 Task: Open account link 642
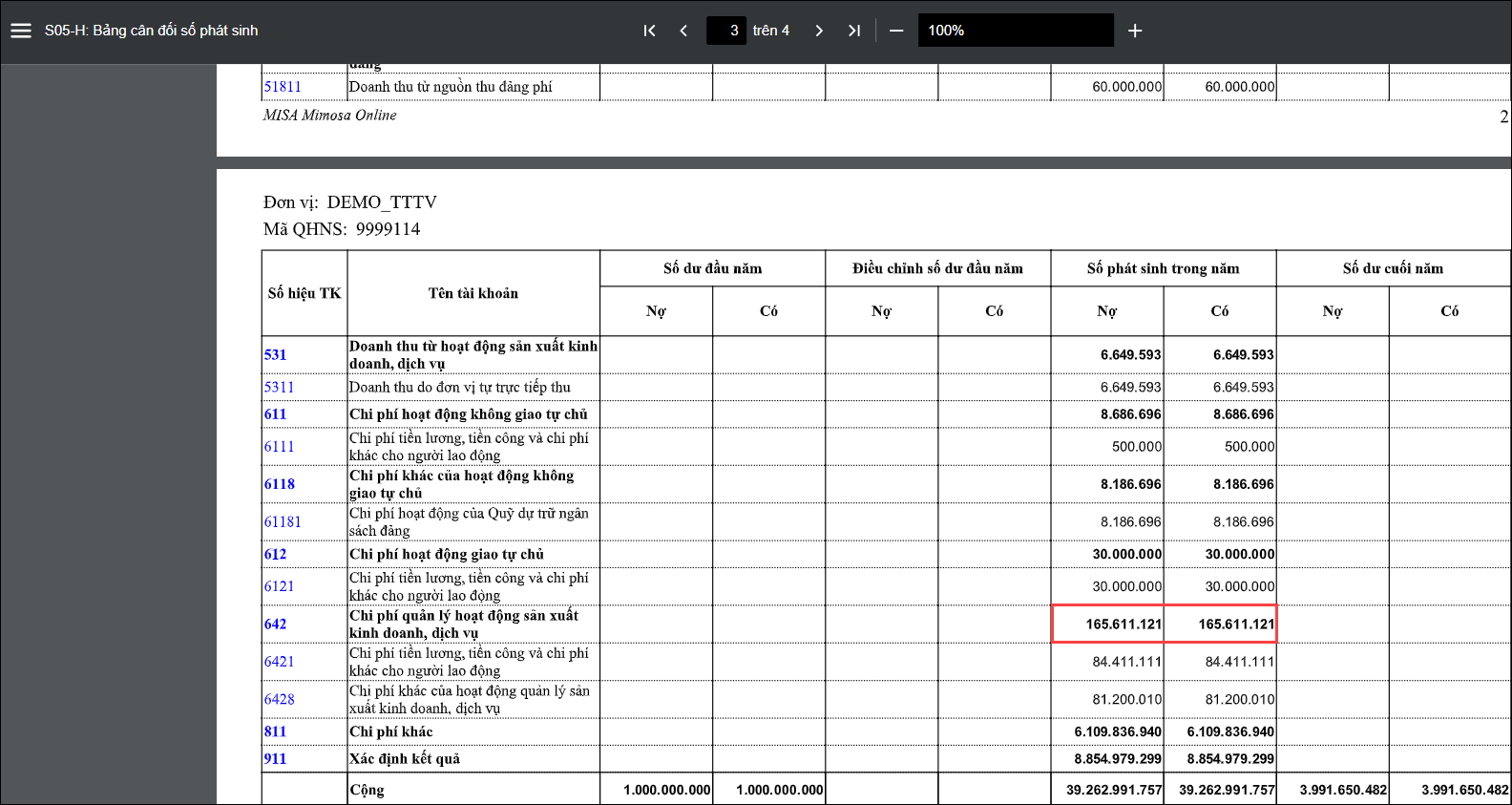point(275,625)
